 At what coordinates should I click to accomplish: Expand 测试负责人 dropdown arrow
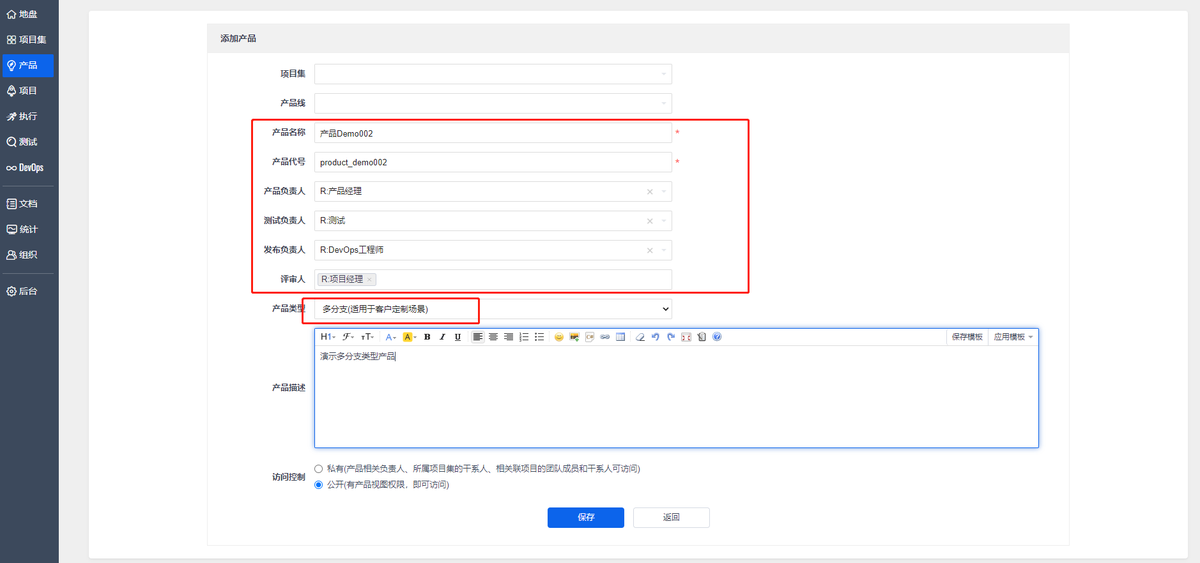664,220
